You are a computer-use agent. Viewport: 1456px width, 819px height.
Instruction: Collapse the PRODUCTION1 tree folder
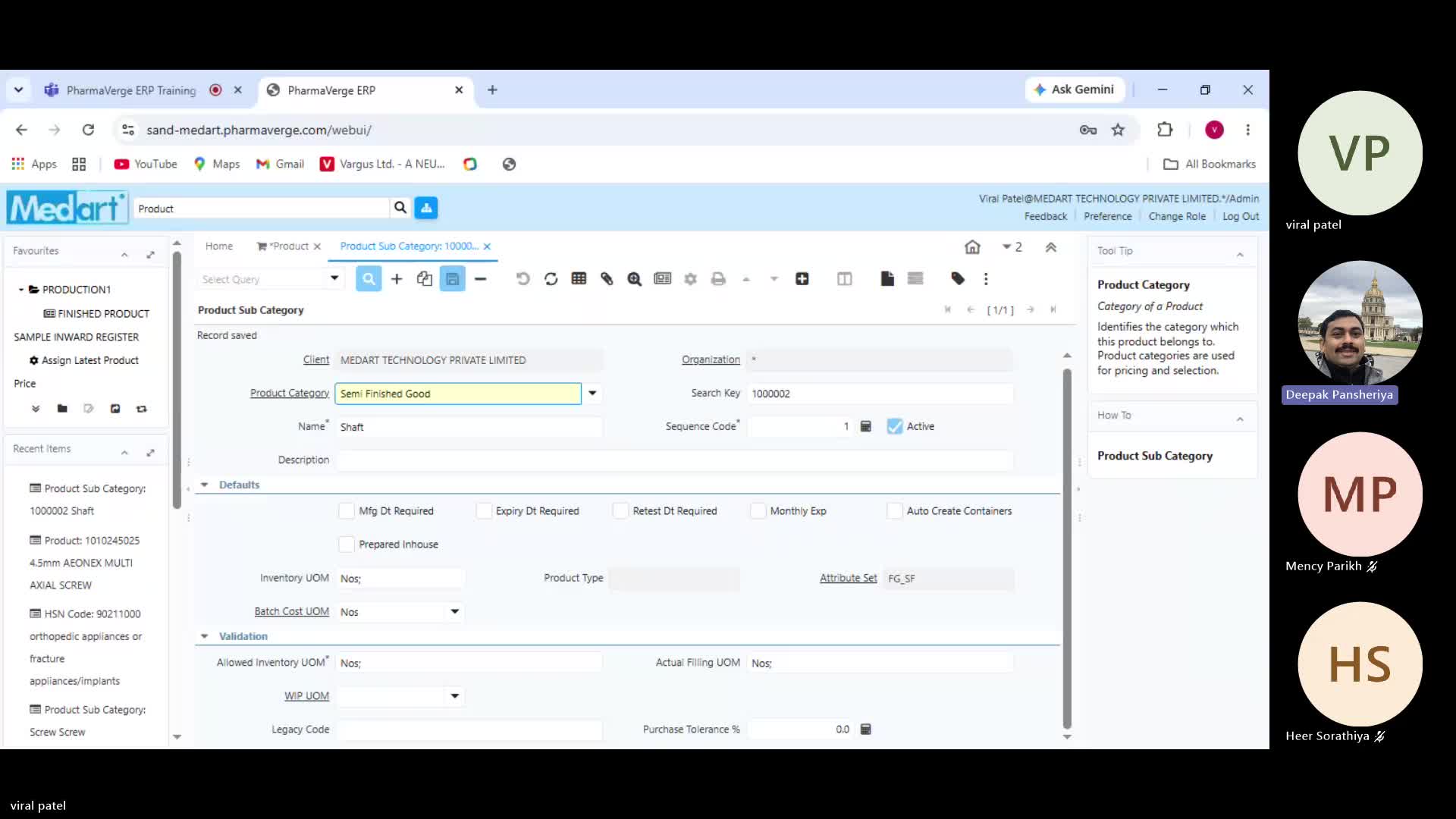(21, 290)
